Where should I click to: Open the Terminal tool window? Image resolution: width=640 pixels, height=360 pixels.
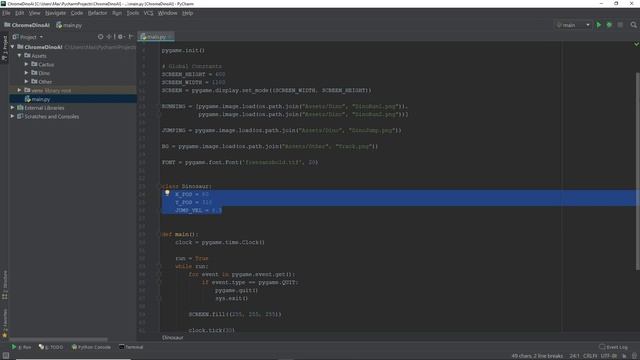point(131,347)
